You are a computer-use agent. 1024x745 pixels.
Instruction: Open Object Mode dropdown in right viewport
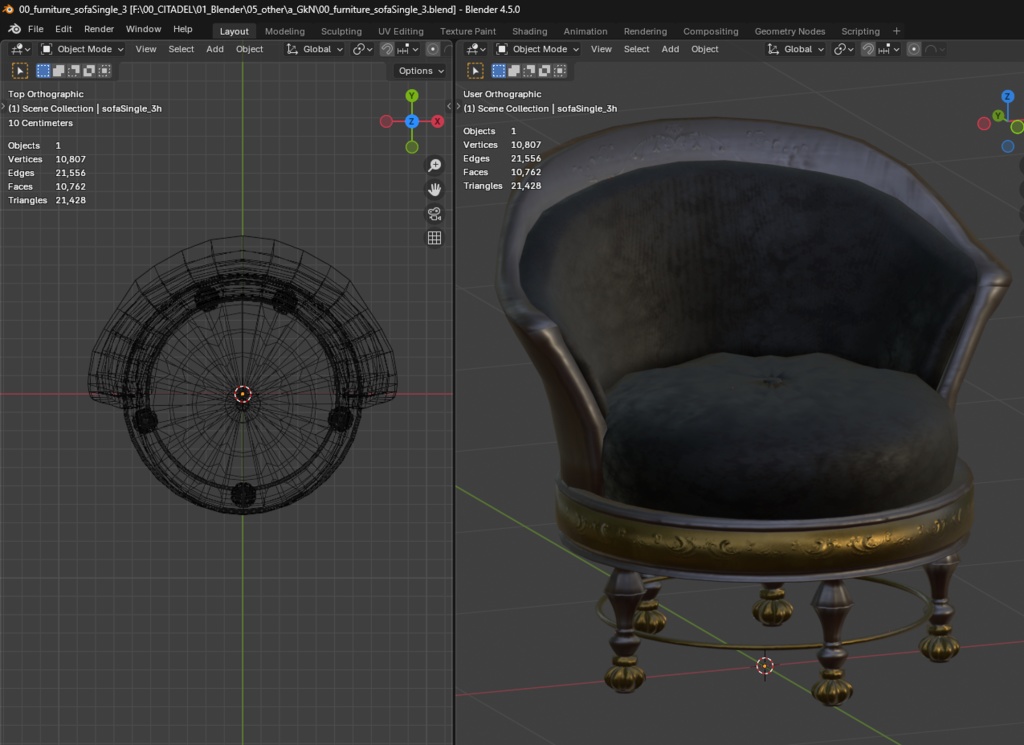[537, 49]
